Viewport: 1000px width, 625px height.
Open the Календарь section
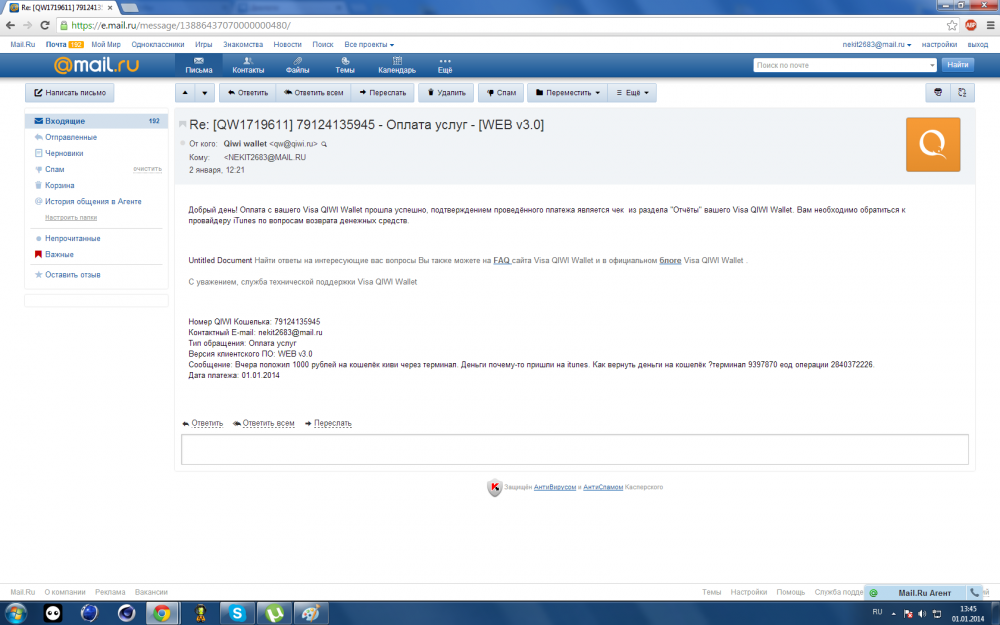(x=397, y=65)
